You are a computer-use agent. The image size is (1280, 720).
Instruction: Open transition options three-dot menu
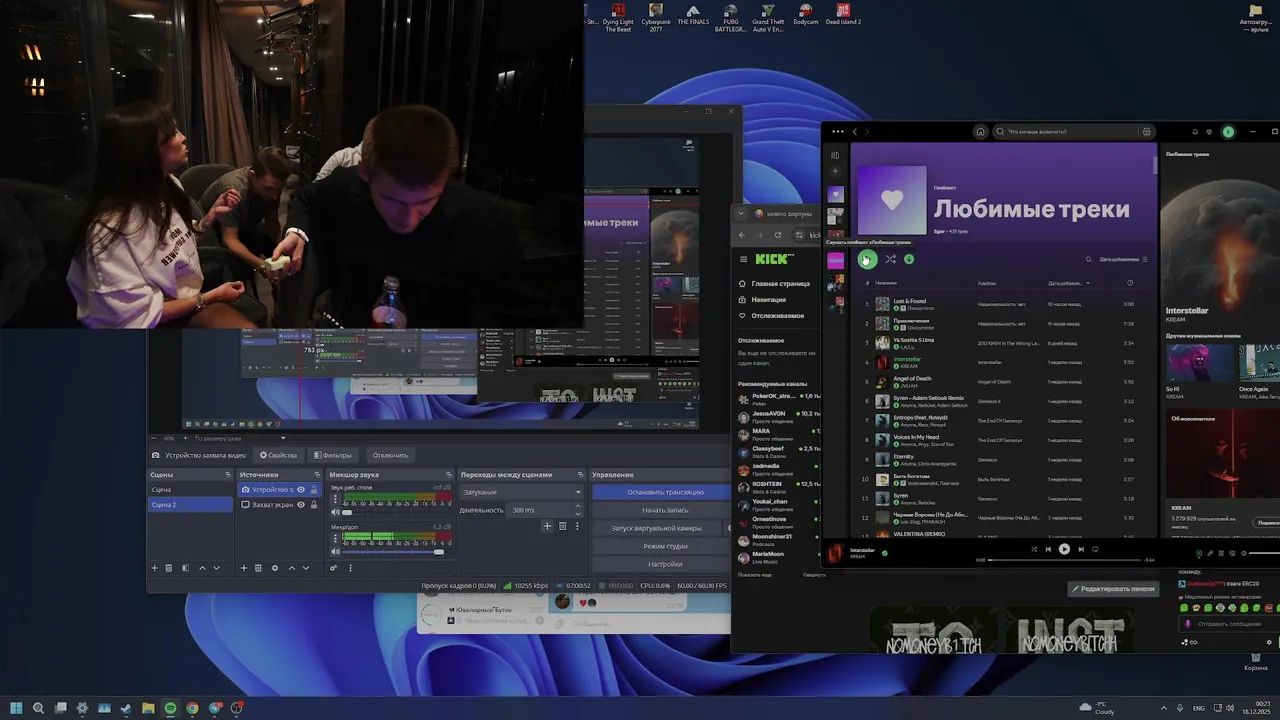[x=576, y=526]
